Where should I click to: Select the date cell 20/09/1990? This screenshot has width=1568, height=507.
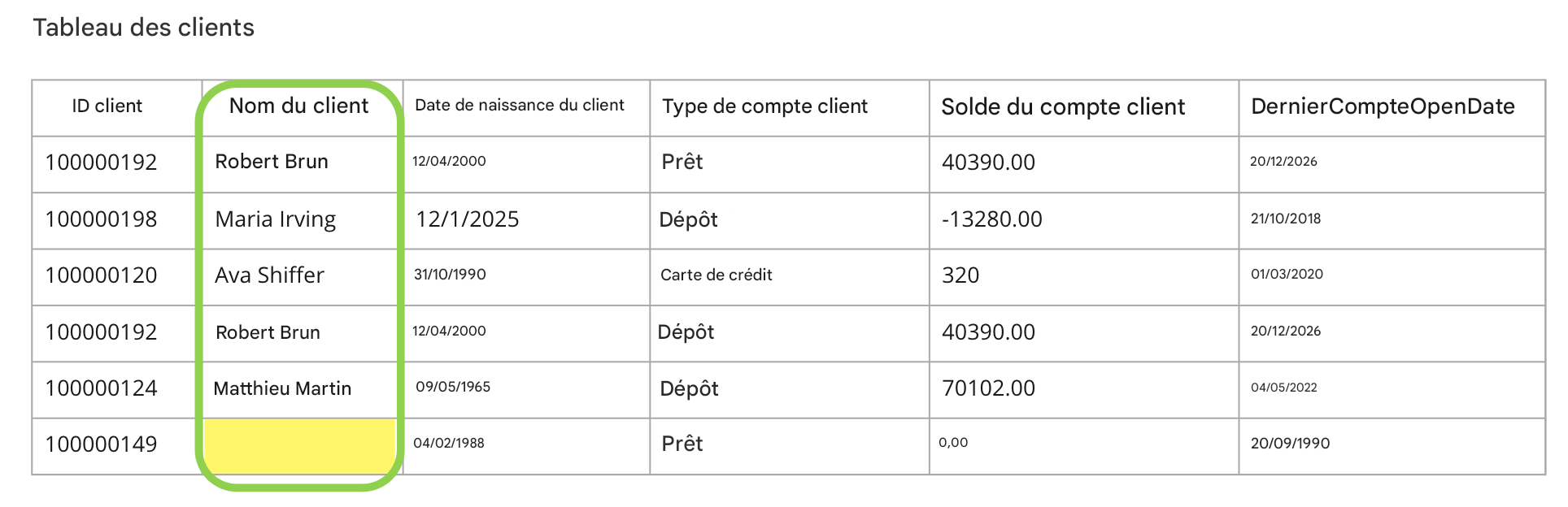[x=1290, y=444]
